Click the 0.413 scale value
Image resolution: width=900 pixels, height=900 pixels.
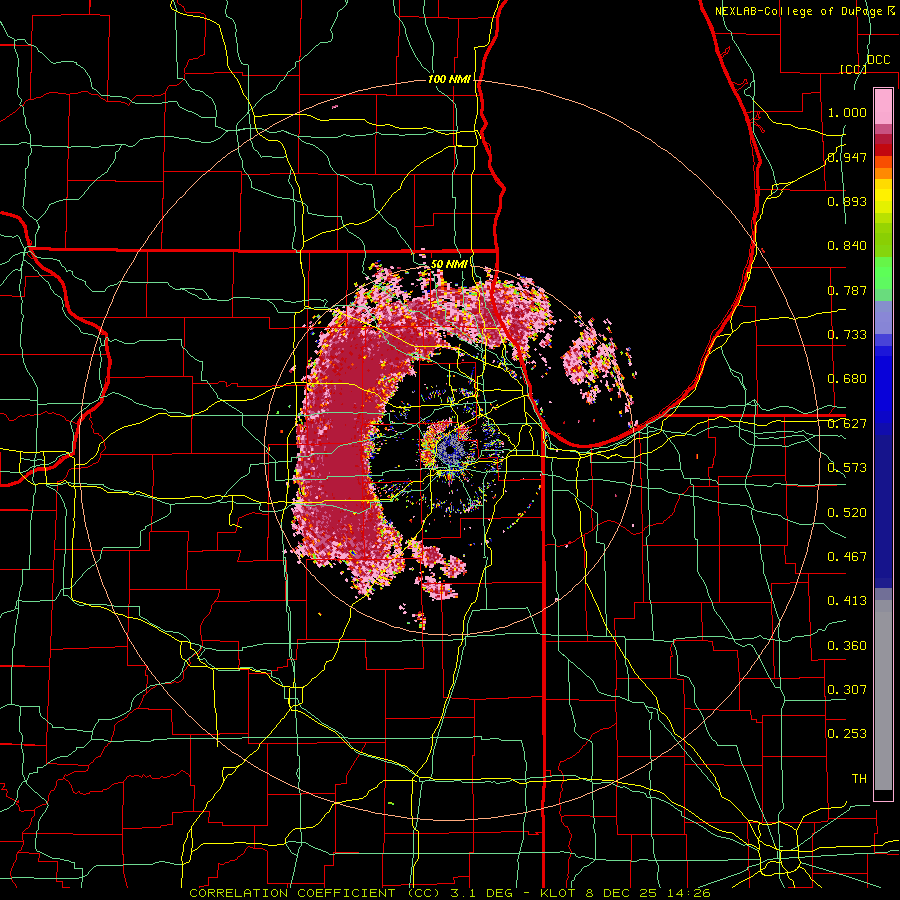click(x=847, y=601)
